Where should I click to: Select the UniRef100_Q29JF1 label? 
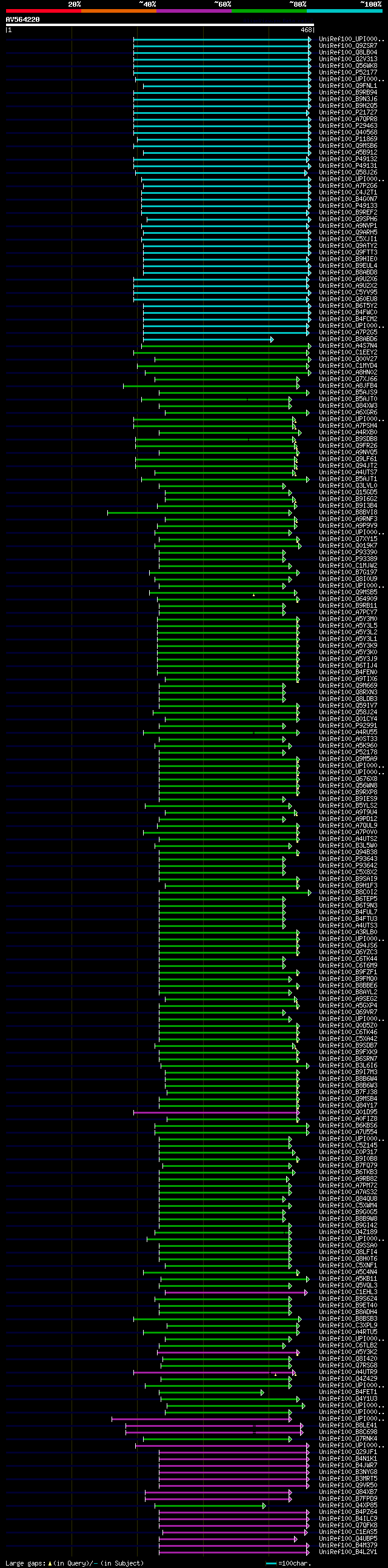point(348,1452)
